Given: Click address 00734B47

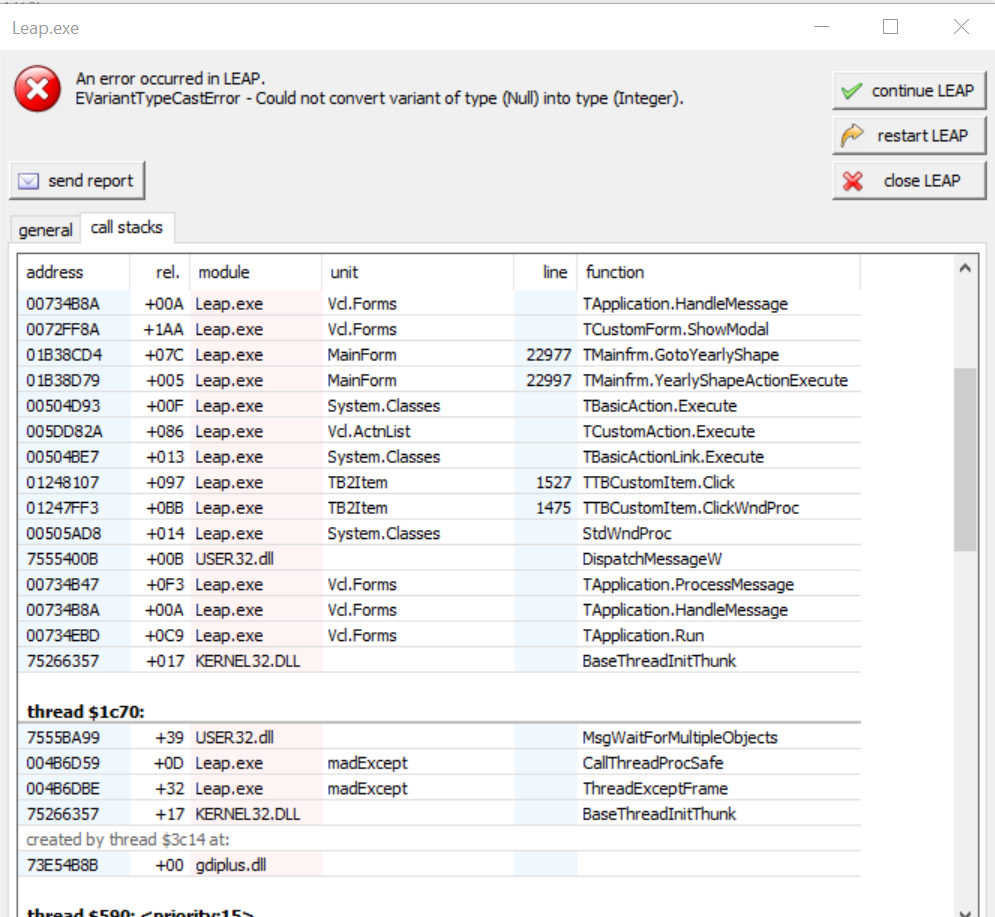Looking at the screenshot, I should (63, 584).
